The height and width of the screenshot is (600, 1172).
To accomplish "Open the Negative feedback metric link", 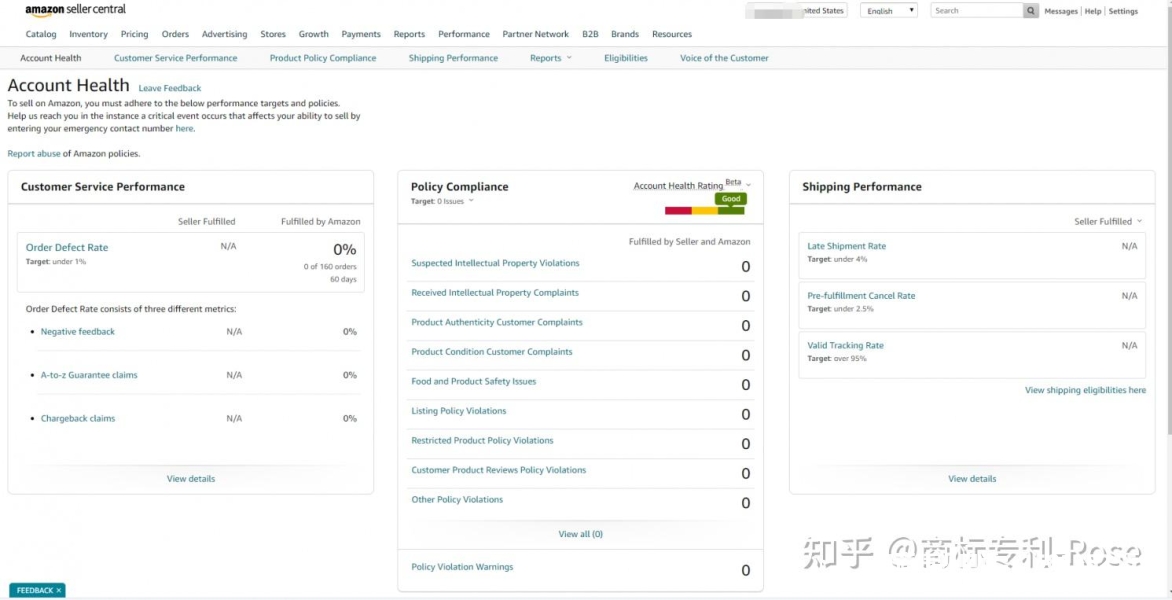I will 78,332.
